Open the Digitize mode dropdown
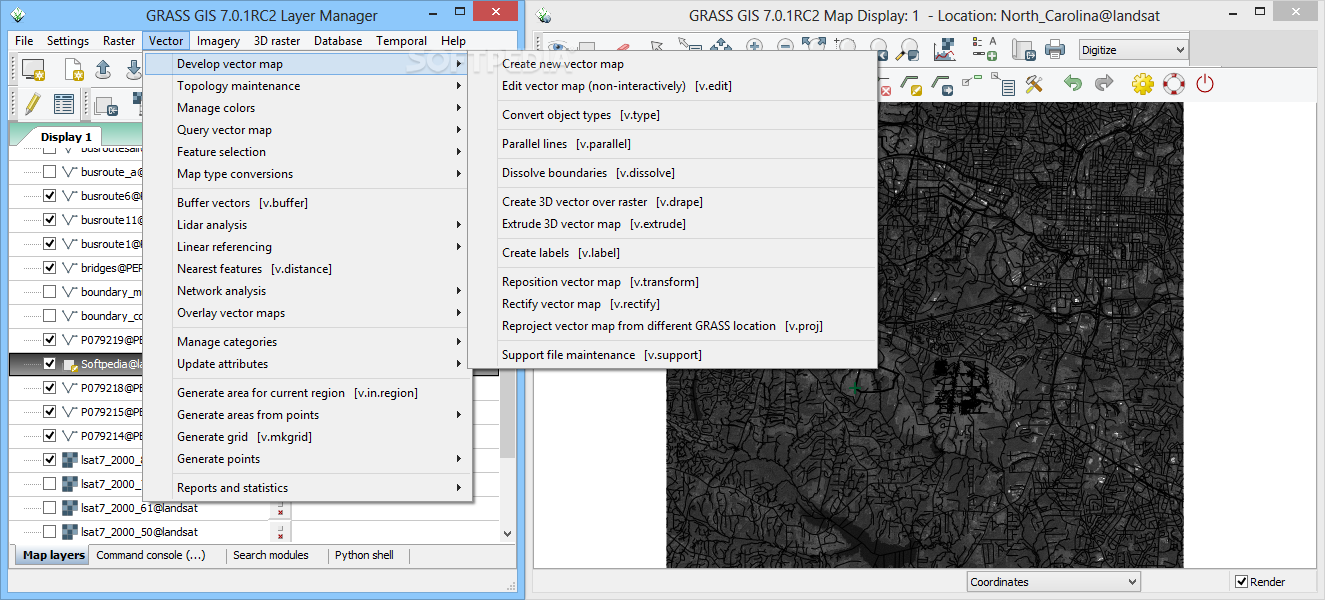This screenshot has height=600, width=1325. [1133, 50]
